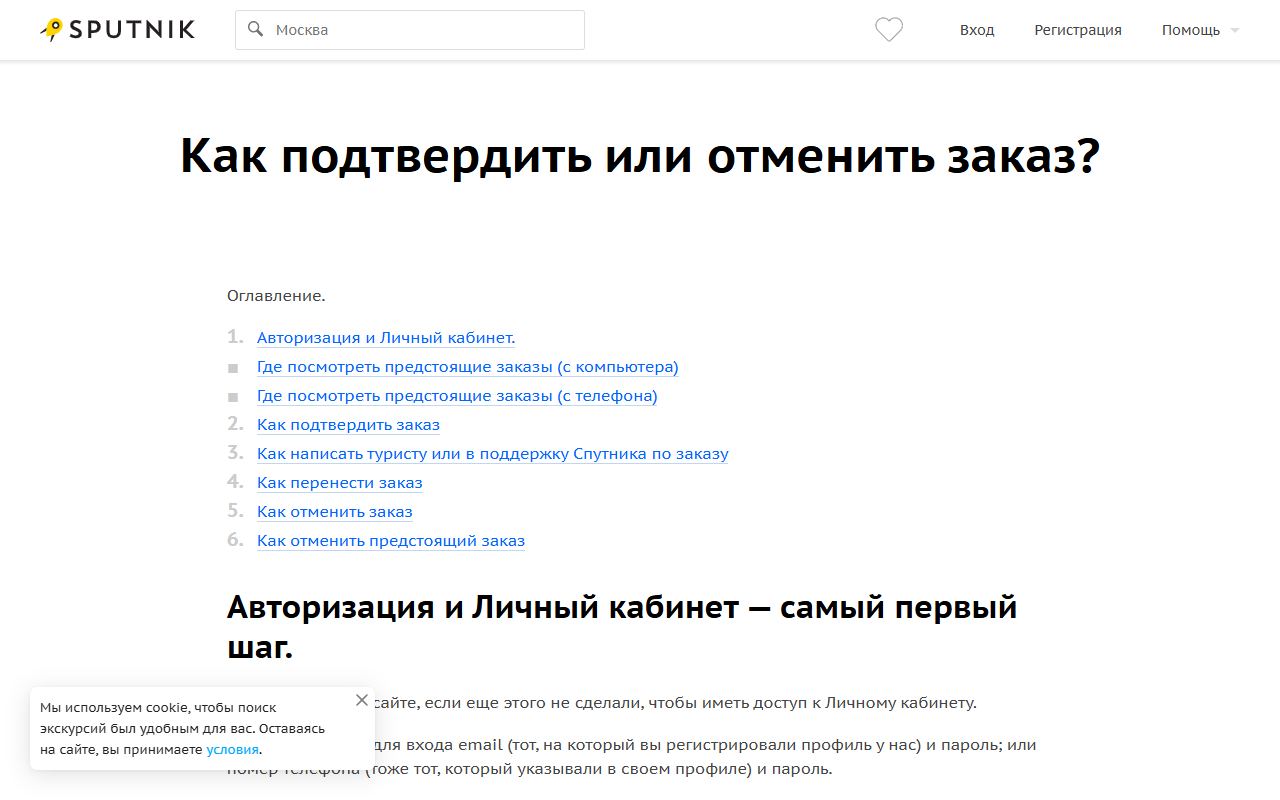
Task: Focus the Москва search field
Action: 410,30
